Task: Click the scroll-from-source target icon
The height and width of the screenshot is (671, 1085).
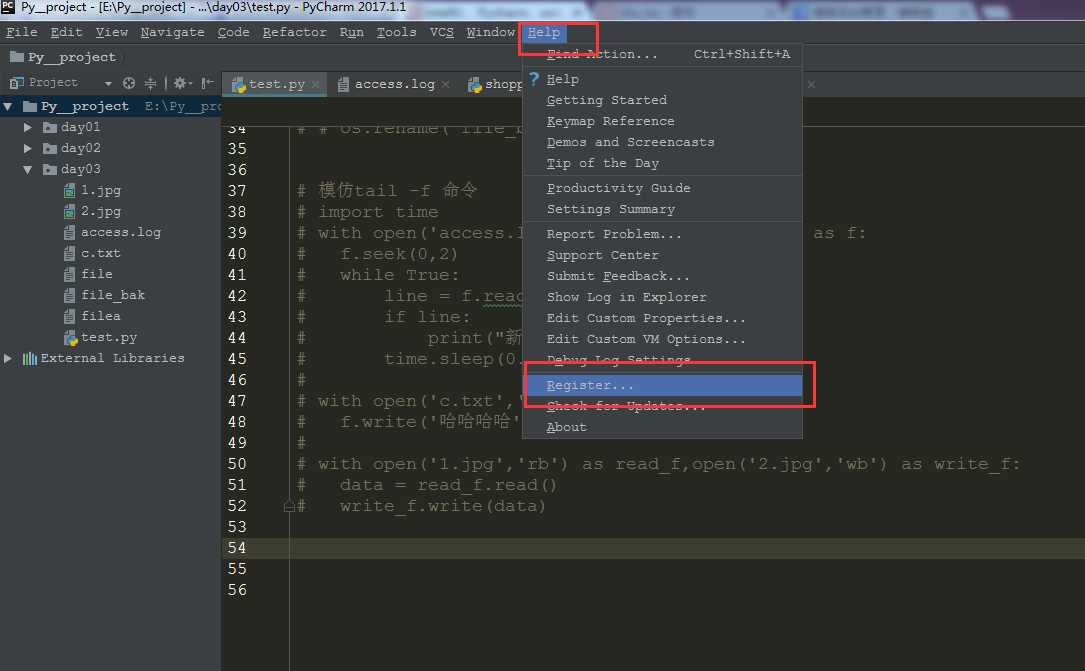Action: point(129,83)
